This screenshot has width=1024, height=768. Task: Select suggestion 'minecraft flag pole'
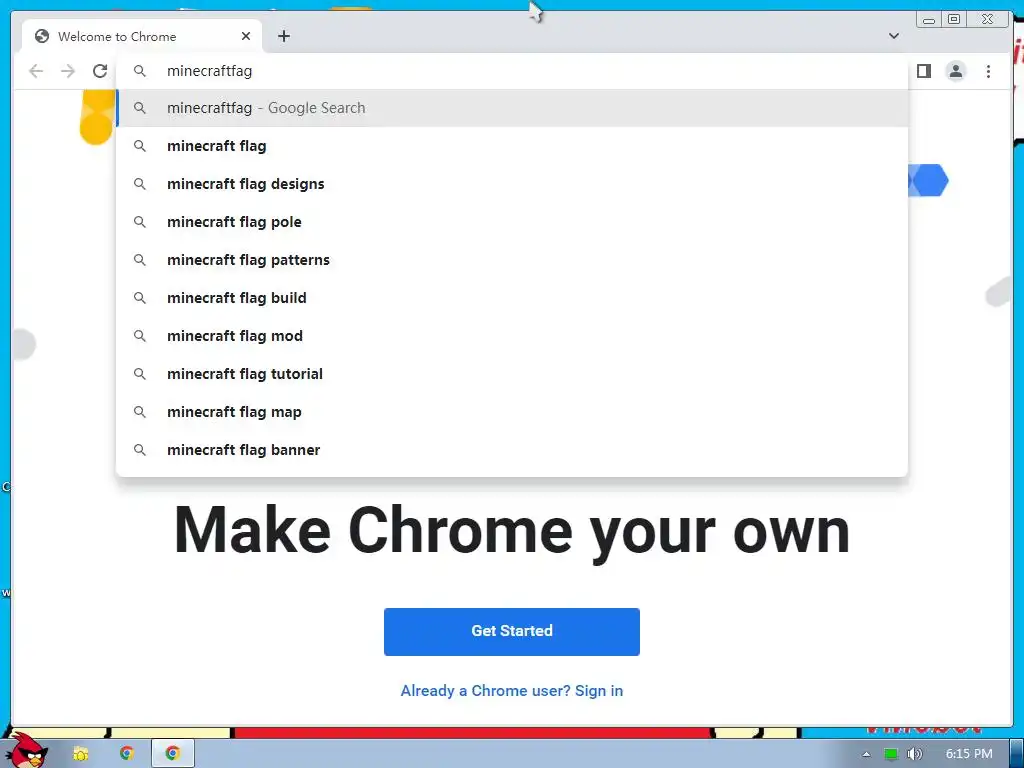[x=512, y=222]
